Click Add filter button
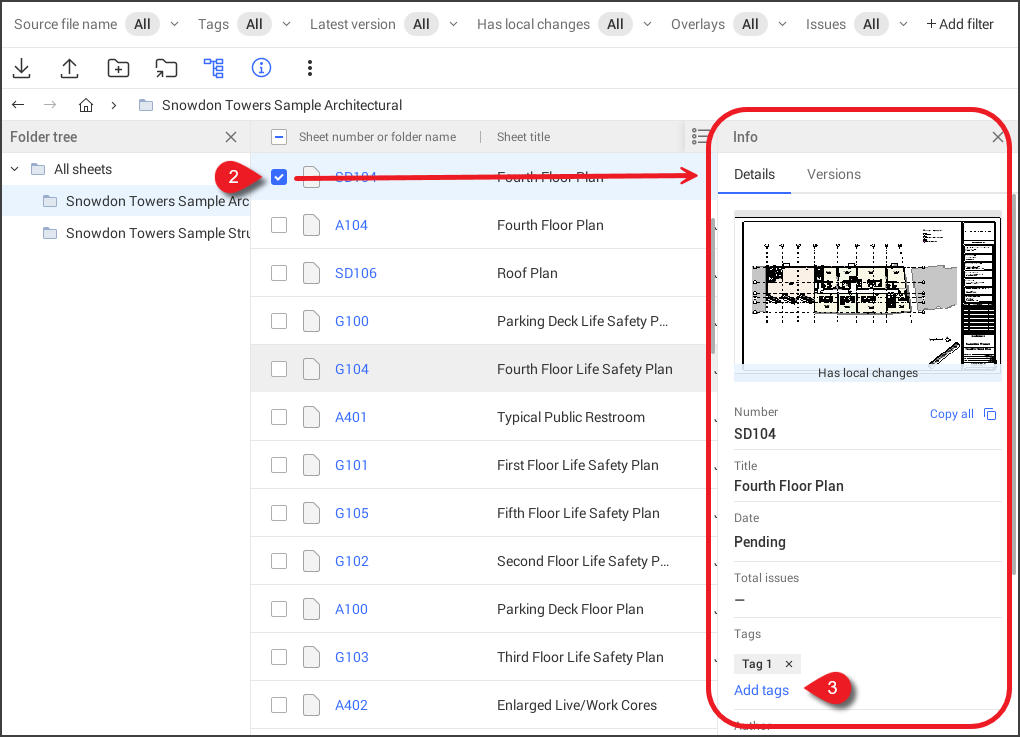This screenshot has width=1020, height=737. pos(959,24)
